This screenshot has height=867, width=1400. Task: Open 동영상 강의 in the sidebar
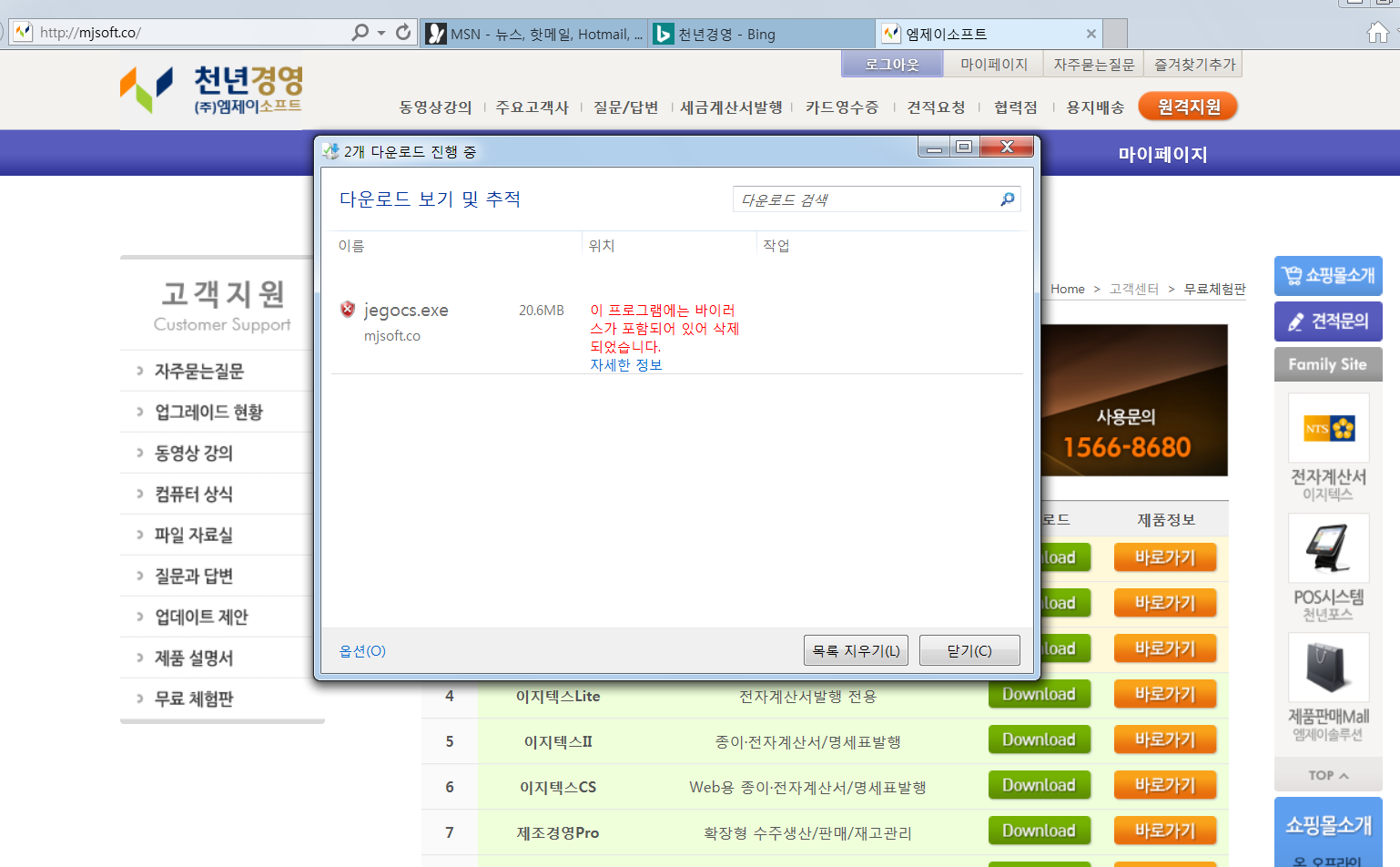coord(194,453)
